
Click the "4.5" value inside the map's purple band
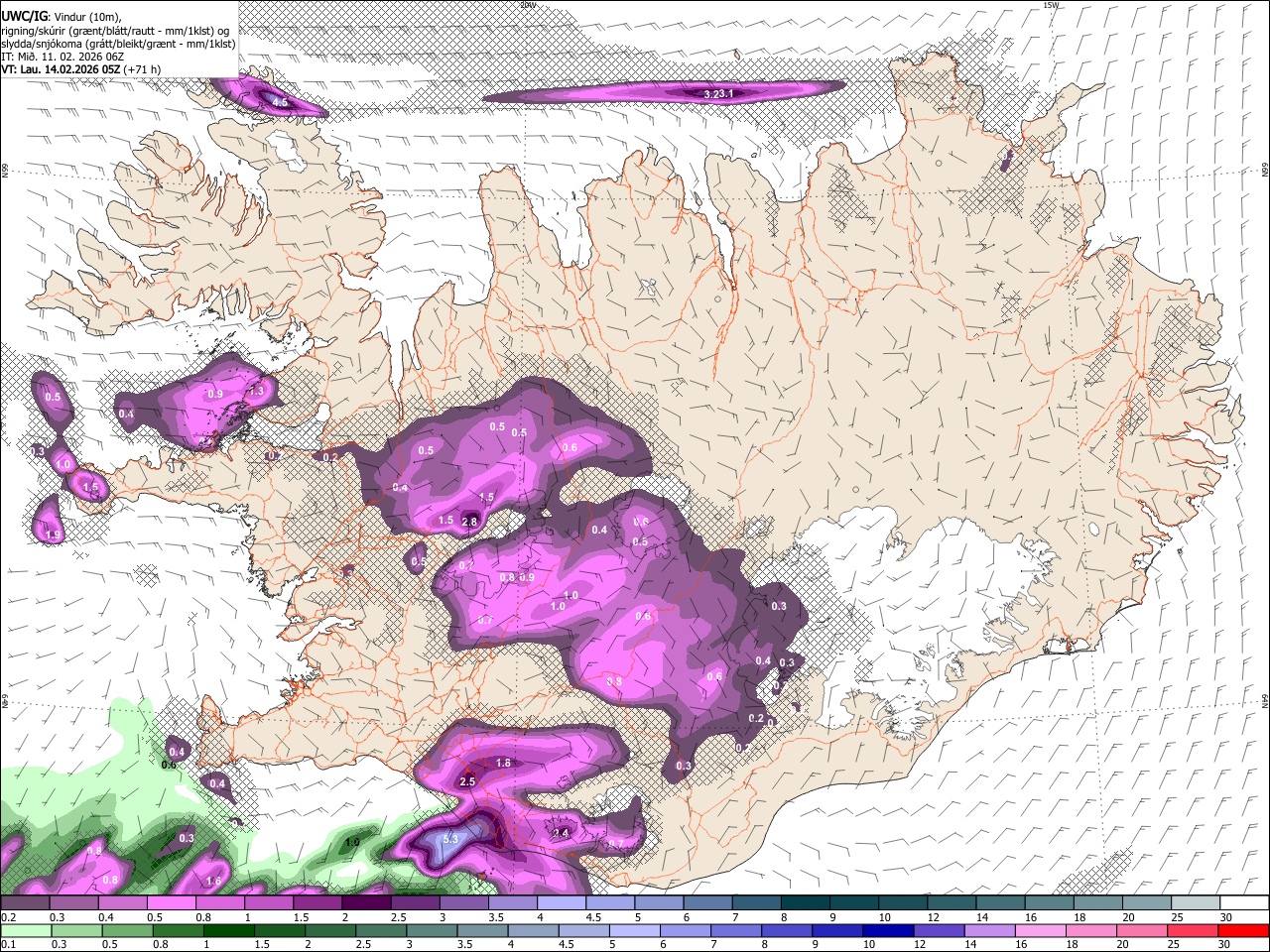[x=280, y=102]
